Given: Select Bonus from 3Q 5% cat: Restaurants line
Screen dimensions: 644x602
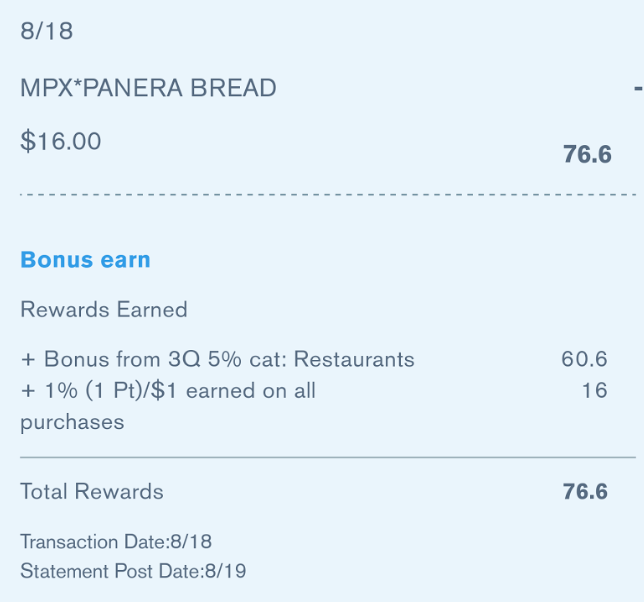Looking at the screenshot, I should [218, 359].
